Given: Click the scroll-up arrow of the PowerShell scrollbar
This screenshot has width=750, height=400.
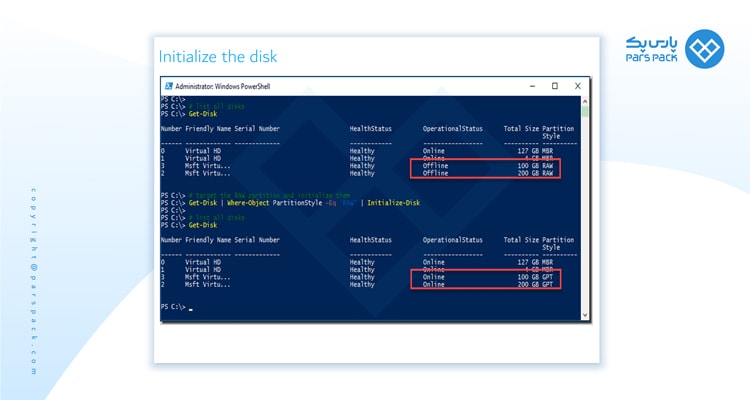Looking at the screenshot, I should pyautogui.click(x=585, y=101).
